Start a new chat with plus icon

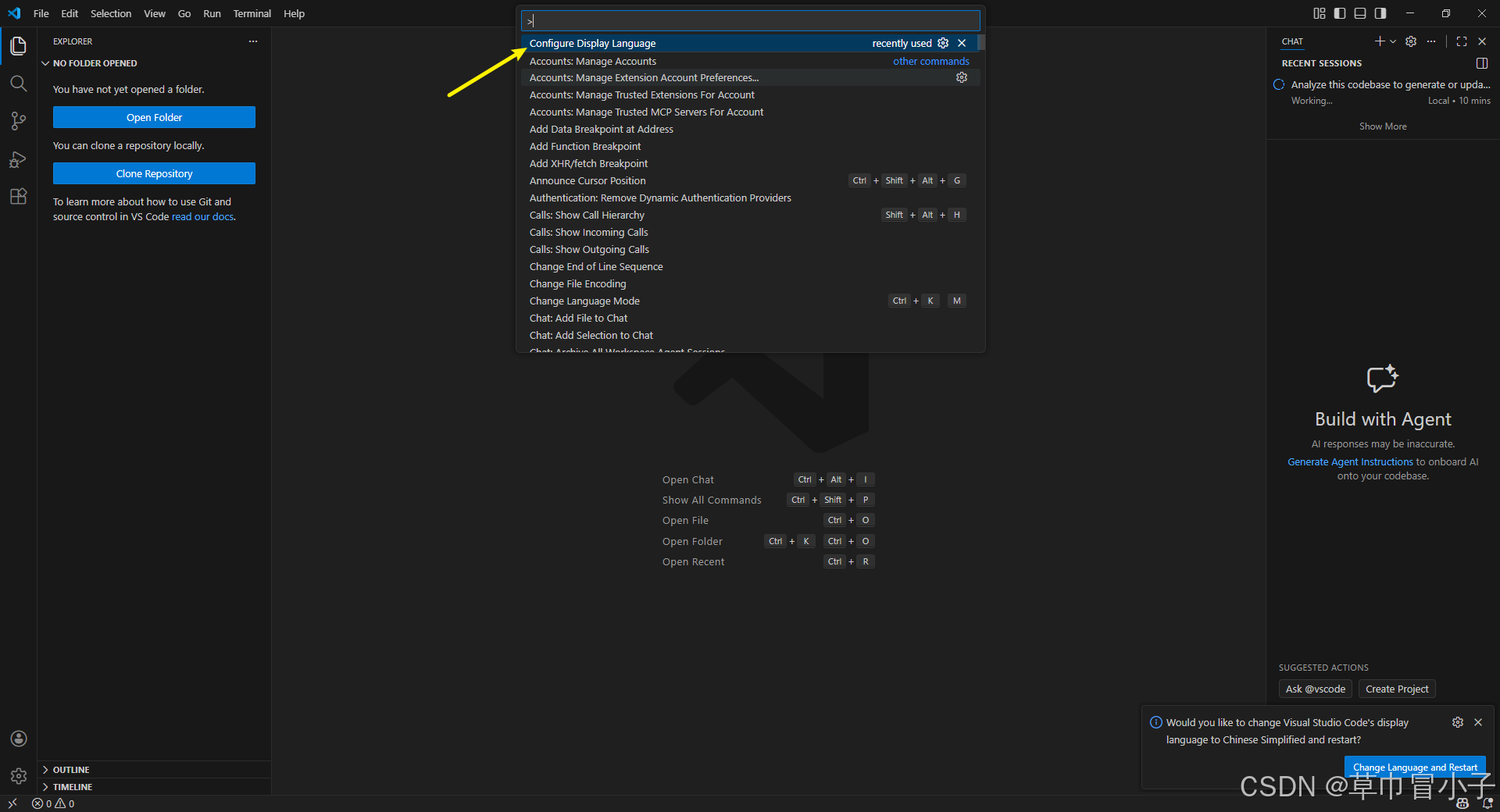(x=1380, y=41)
